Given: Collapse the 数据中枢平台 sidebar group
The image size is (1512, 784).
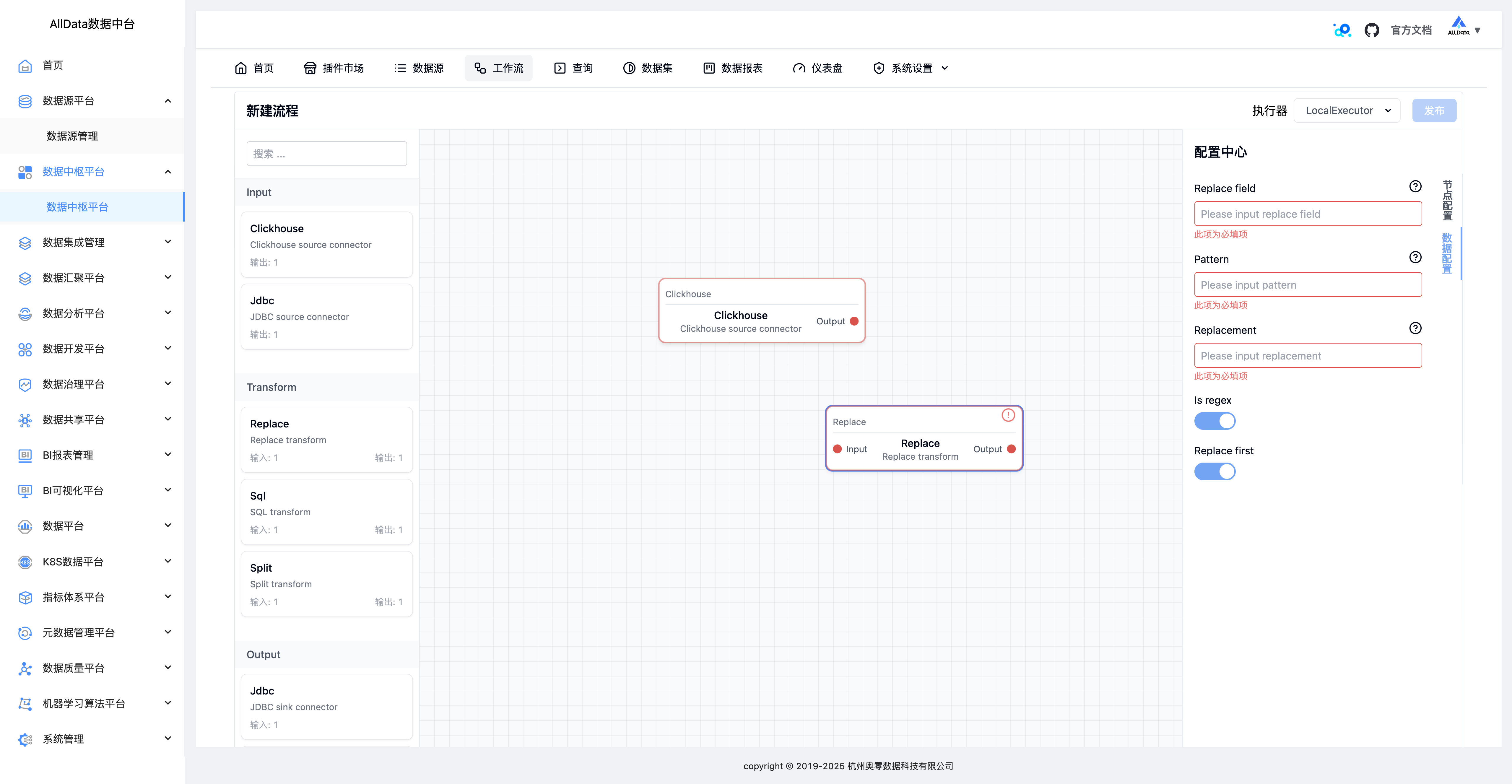Looking at the screenshot, I should pyautogui.click(x=168, y=172).
